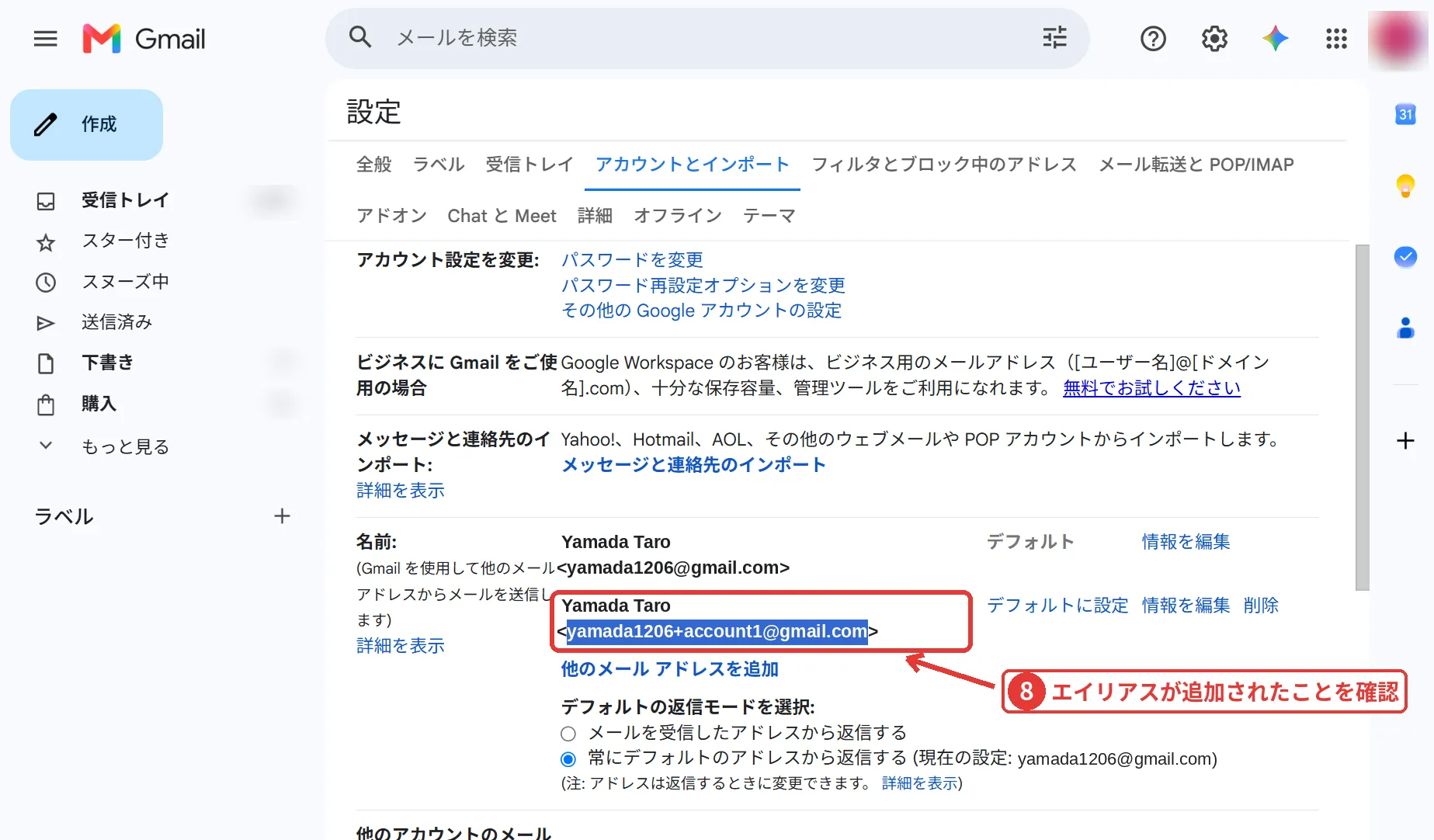Click the search magnifier icon
Screen dimensions: 1434x840
[x=360, y=37]
